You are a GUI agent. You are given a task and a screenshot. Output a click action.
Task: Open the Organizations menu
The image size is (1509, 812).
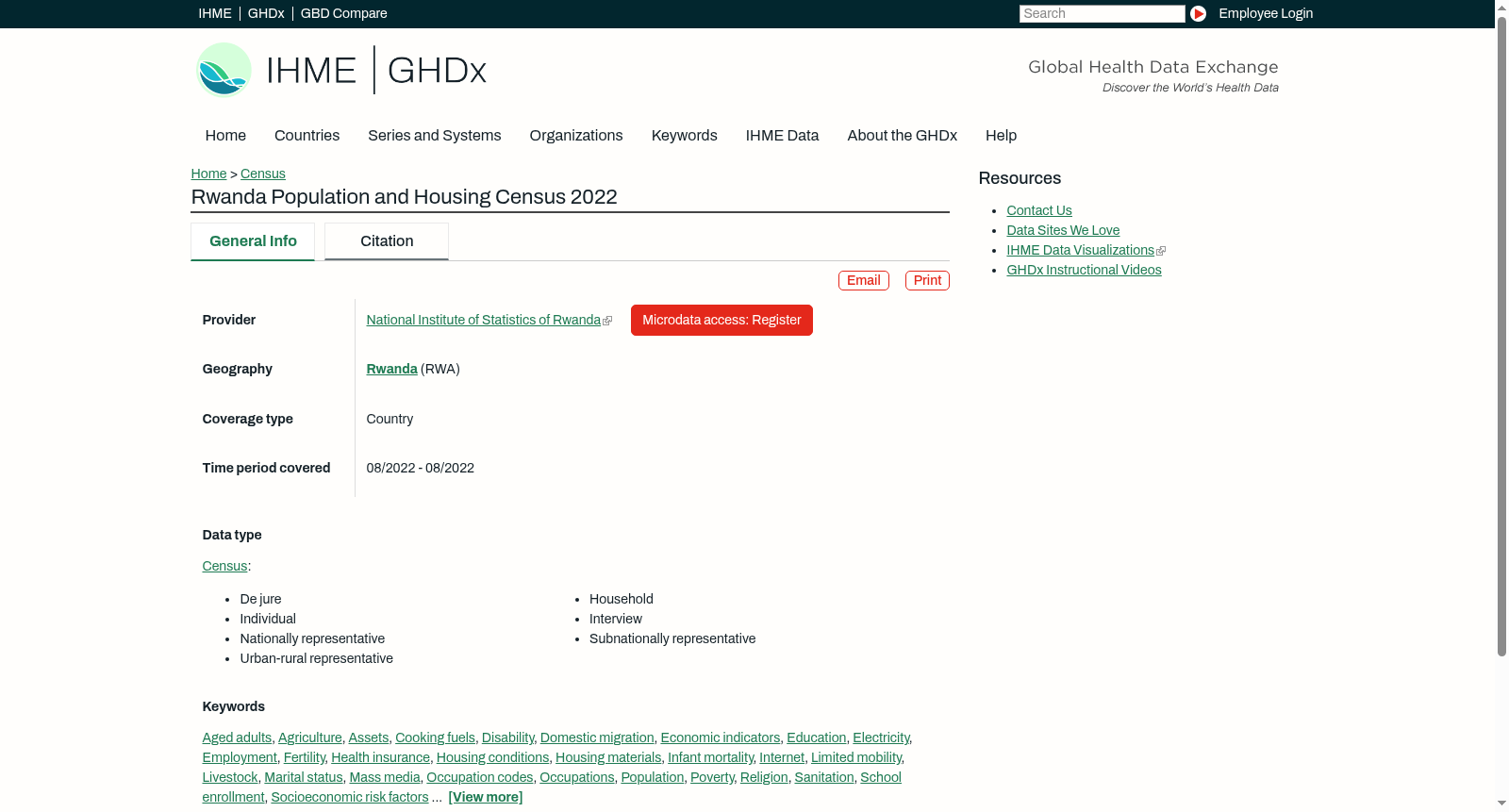(x=576, y=136)
